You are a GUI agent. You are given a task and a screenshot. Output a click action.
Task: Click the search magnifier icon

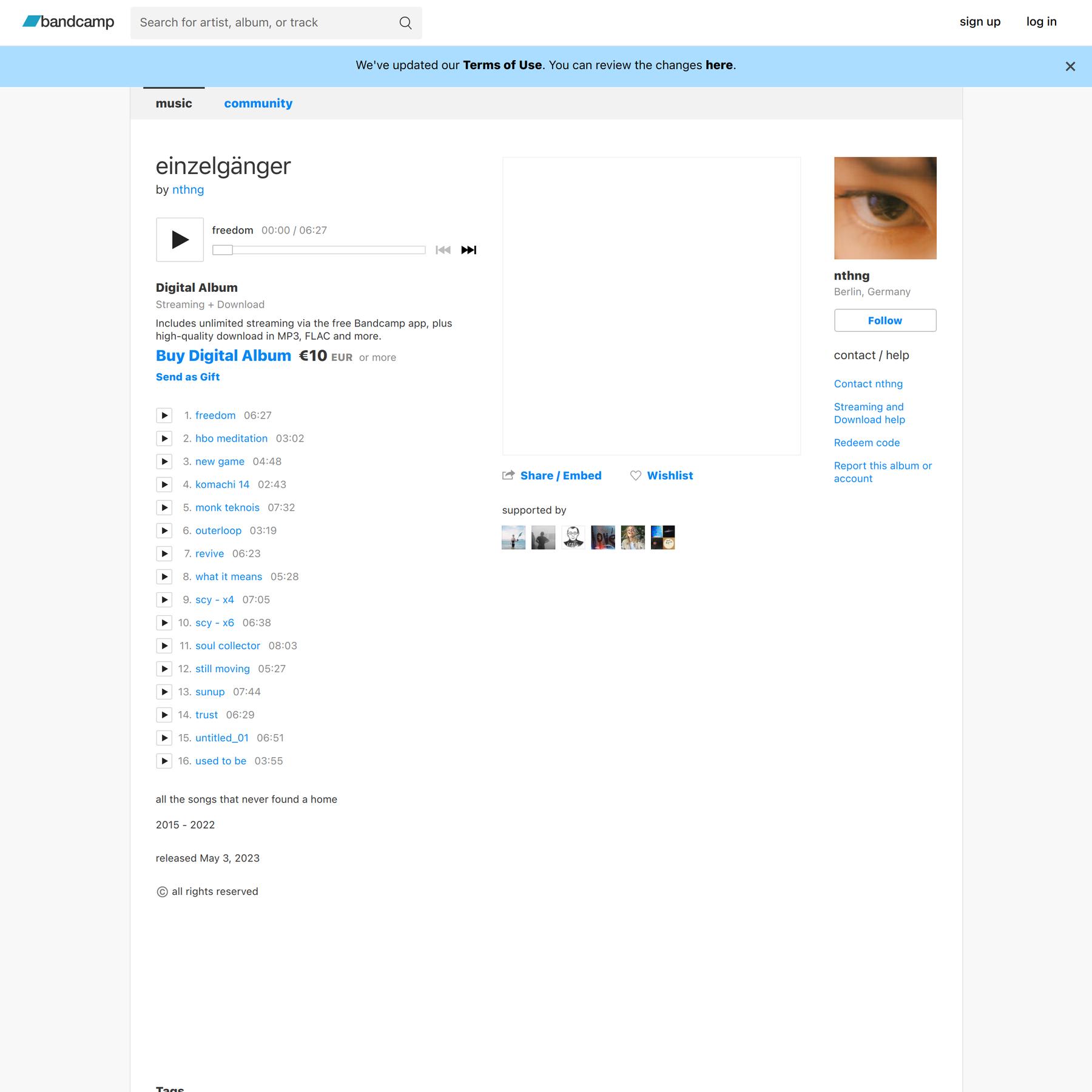pos(405,23)
